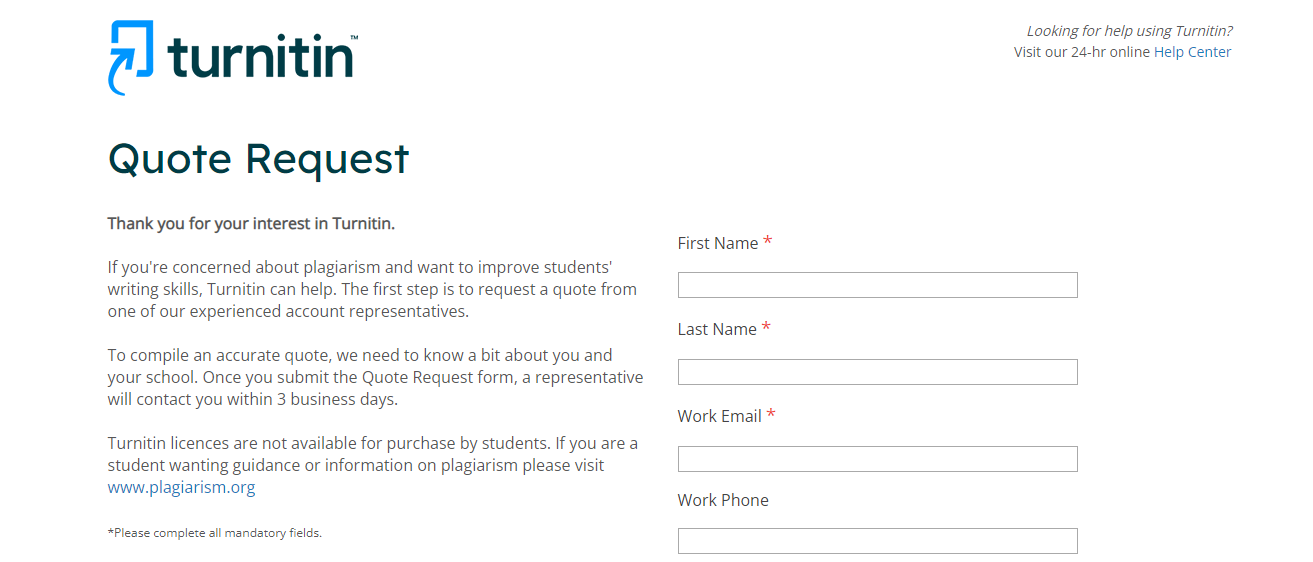Click the red asterisk beside Work Email
Image resolution: width=1313 pixels, height=562 pixels.
click(x=771, y=415)
